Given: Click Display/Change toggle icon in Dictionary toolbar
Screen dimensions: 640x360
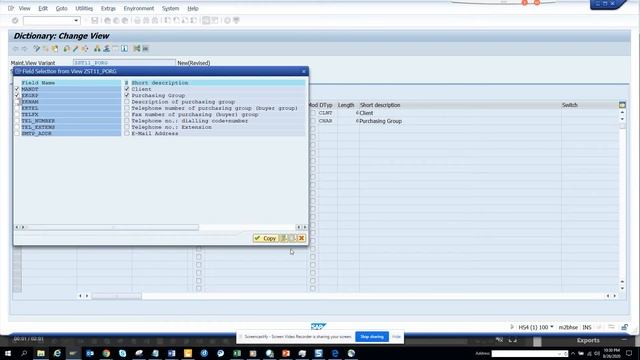Looking at the screenshot, I should [x=36, y=49].
